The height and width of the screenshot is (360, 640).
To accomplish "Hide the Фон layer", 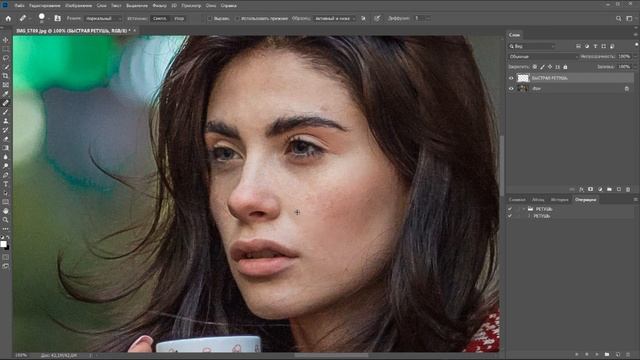I will (x=511, y=89).
